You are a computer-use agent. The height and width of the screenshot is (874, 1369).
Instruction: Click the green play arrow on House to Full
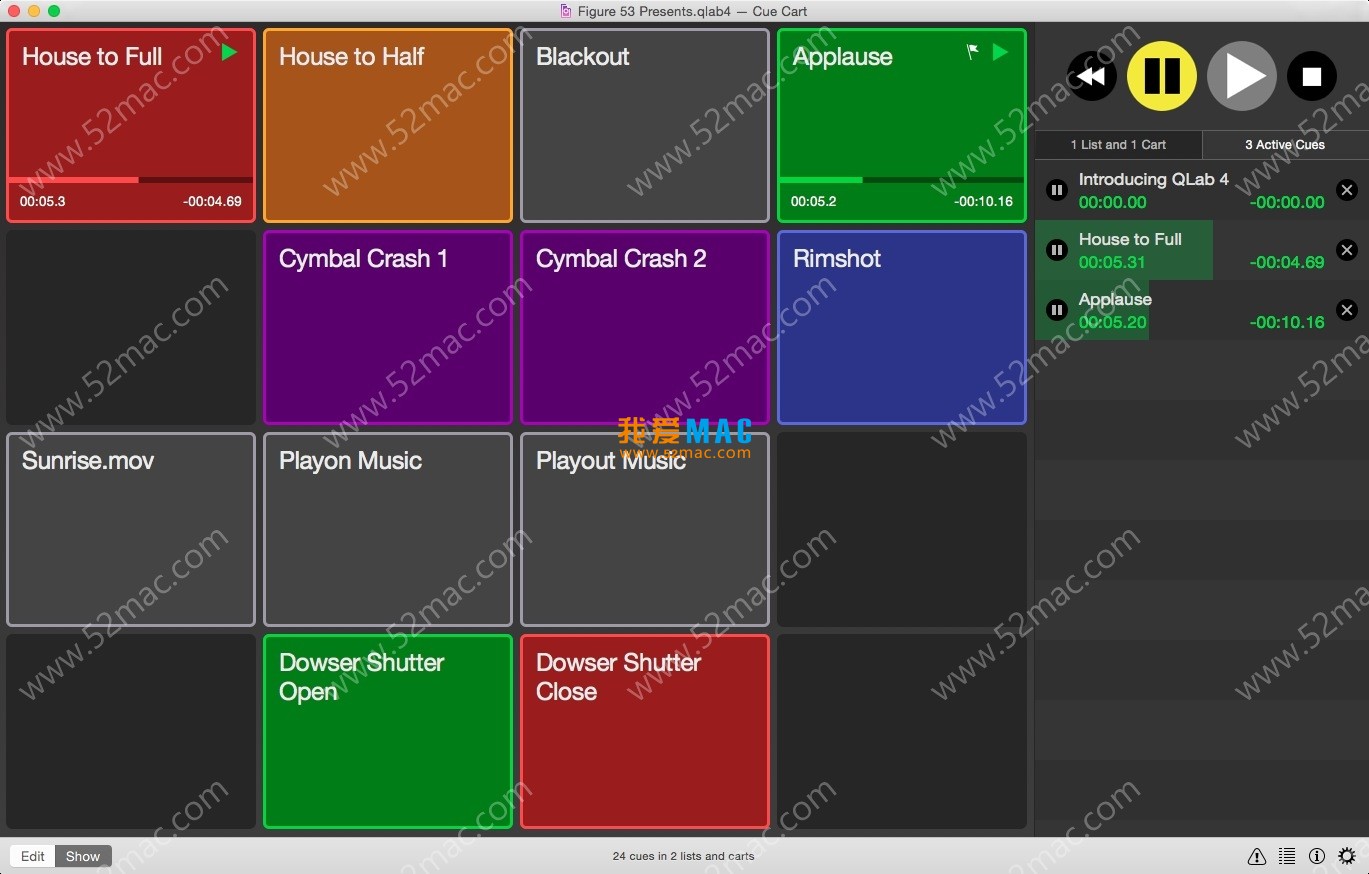coord(229,52)
